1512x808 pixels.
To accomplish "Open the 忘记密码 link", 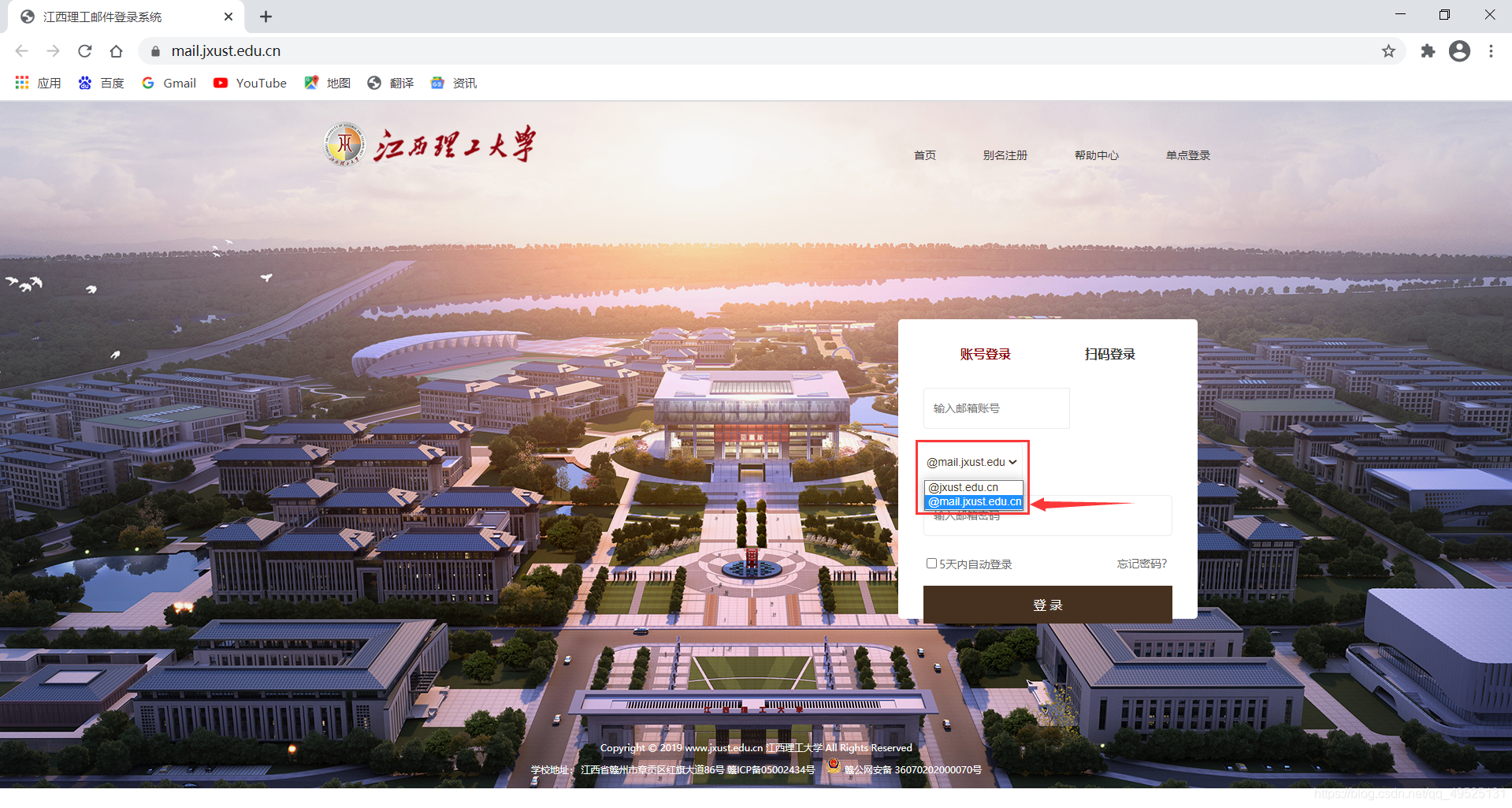I will click(x=1140, y=563).
